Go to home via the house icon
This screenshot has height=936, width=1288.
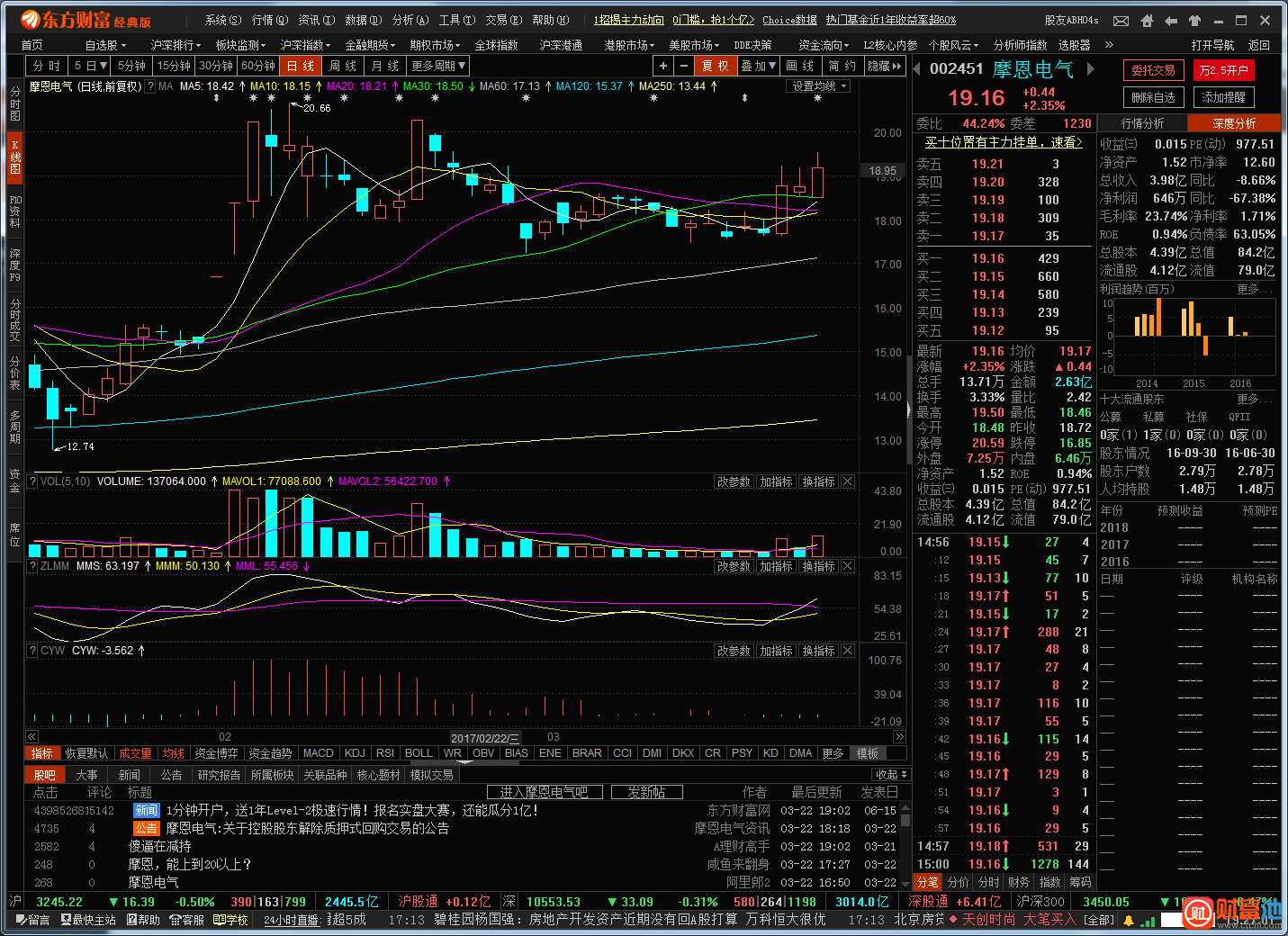1146,20
